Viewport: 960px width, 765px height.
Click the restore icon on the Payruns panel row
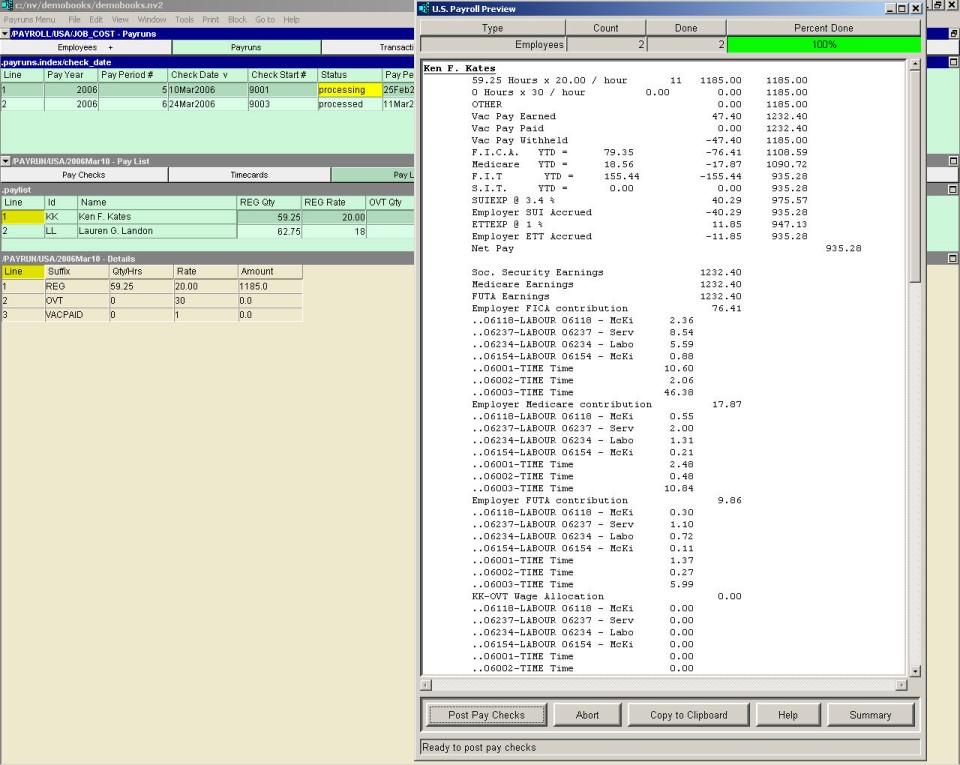pos(952,33)
